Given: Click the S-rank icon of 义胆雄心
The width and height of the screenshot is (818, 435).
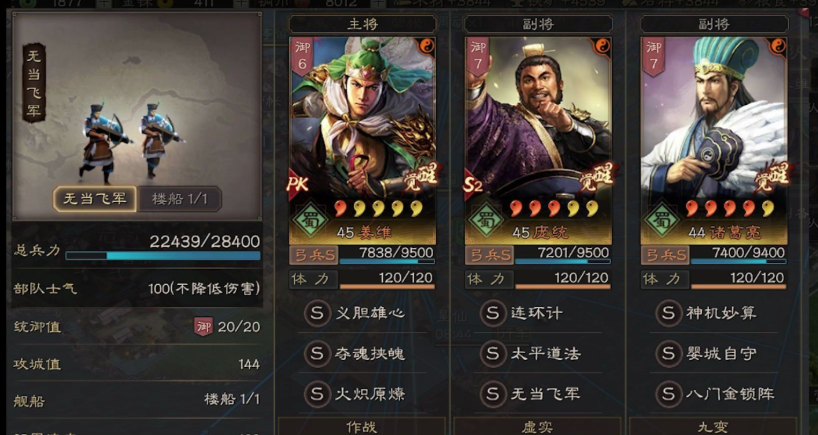Looking at the screenshot, I should pyautogui.click(x=317, y=313).
